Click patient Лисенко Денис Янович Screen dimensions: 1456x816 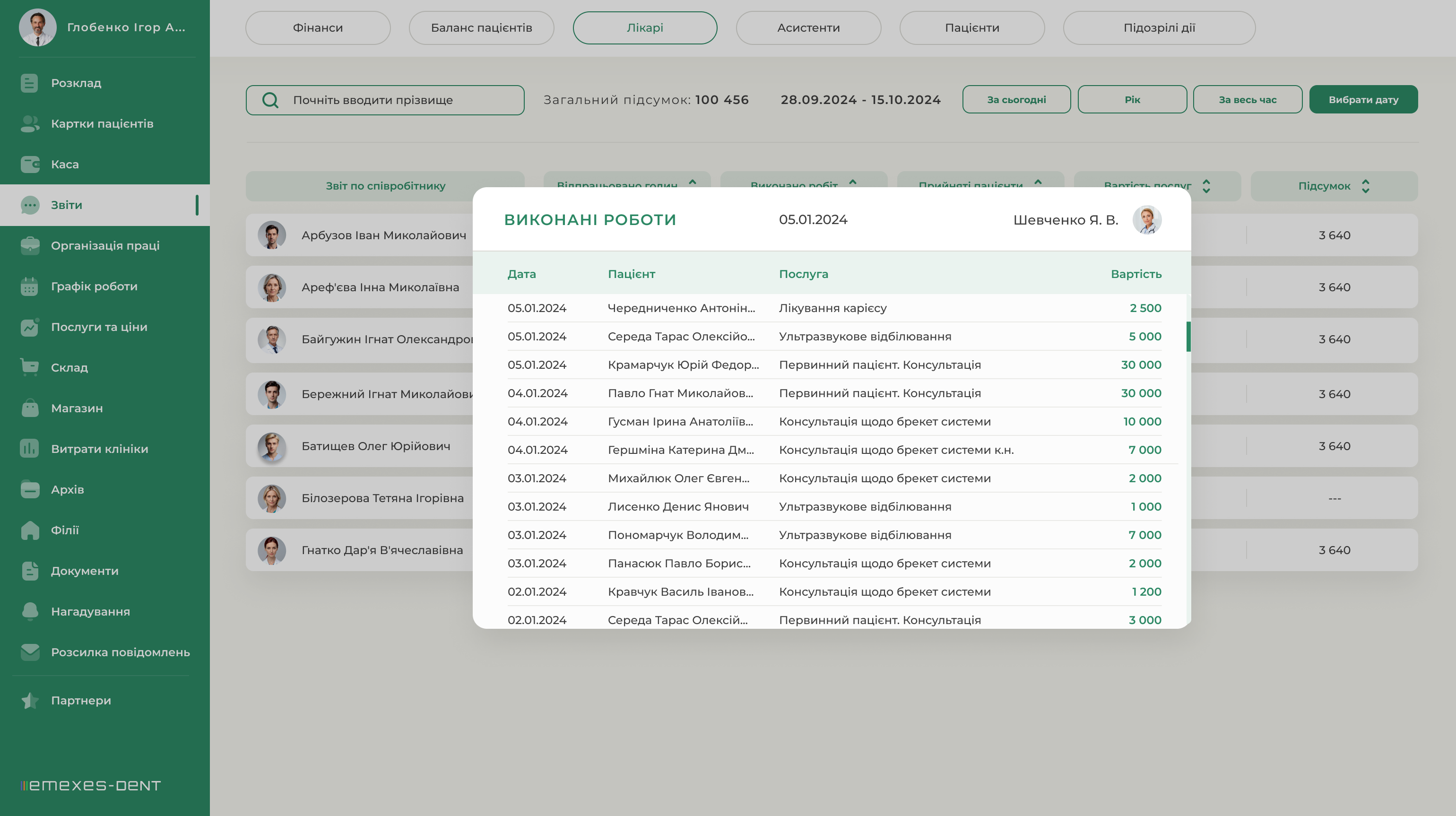point(678,507)
